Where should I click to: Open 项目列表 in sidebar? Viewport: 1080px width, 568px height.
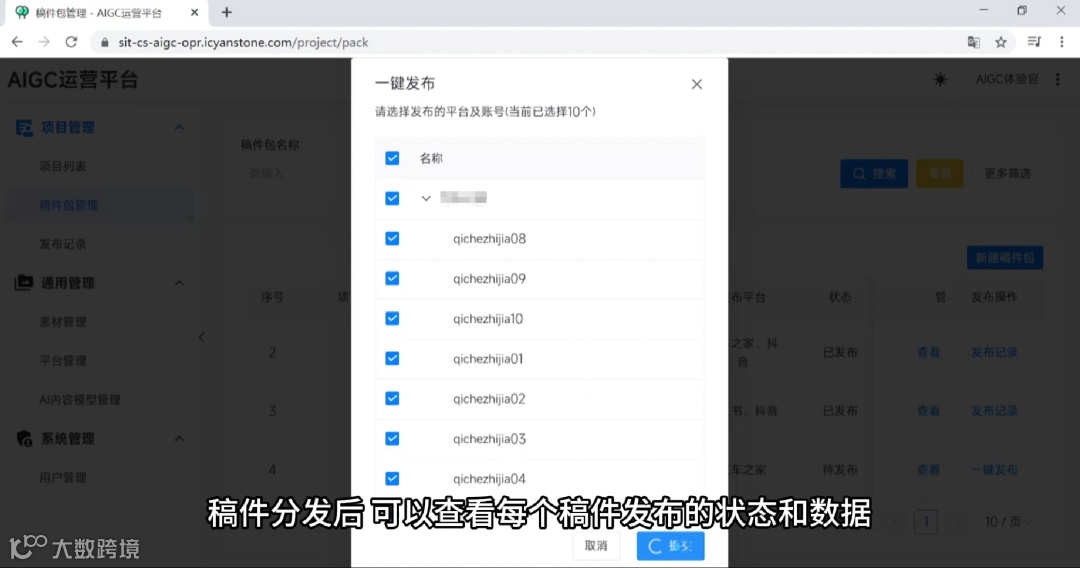[63, 166]
